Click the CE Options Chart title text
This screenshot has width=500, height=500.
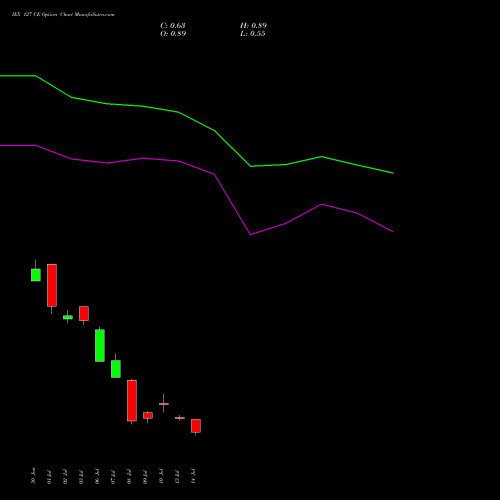[63, 15]
